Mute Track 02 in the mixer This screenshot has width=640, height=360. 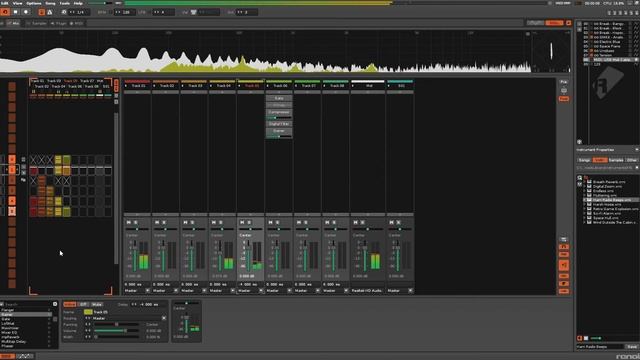click(x=157, y=222)
